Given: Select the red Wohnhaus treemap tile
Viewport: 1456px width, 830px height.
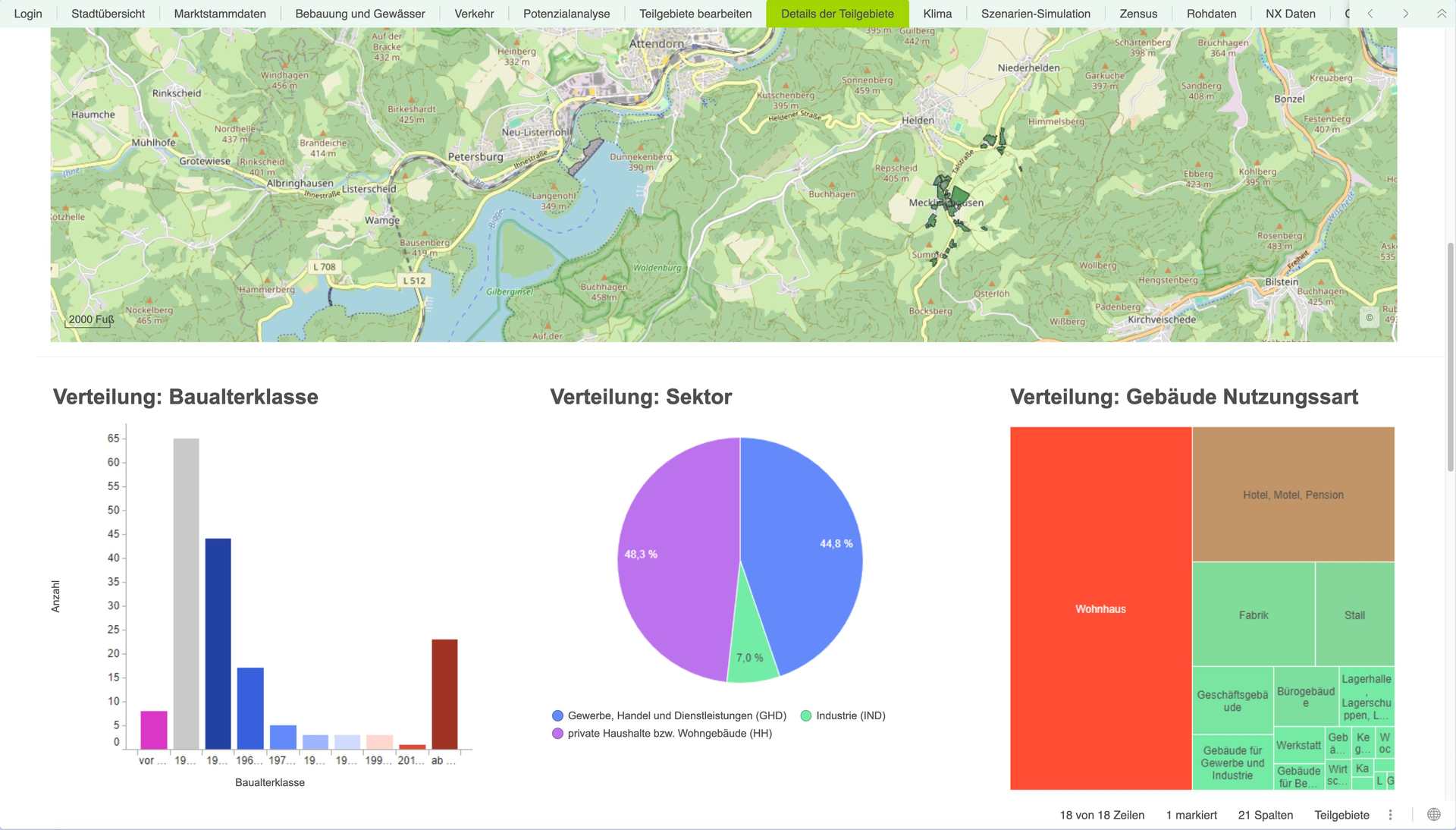Looking at the screenshot, I should coord(1100,608).
